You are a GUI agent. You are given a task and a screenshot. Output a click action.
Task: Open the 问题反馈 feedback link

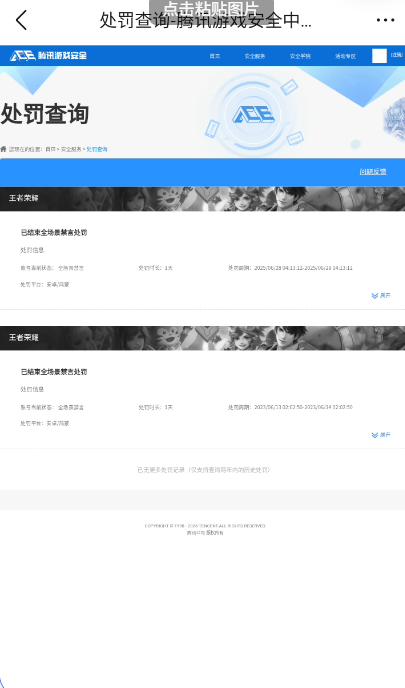[373, 172]
